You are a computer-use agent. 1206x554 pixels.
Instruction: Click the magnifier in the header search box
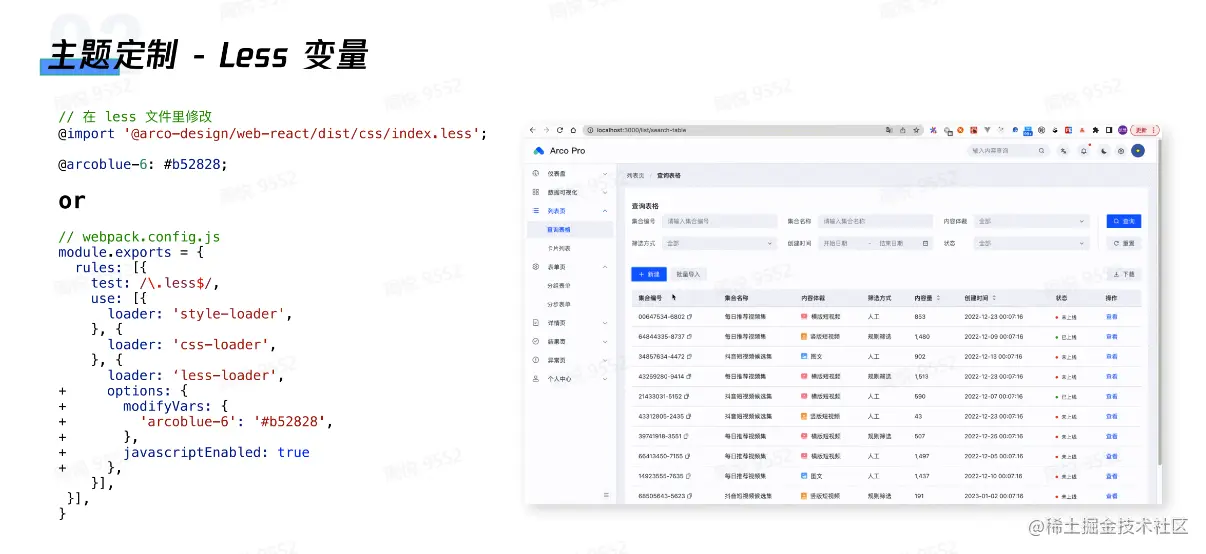[1041, 151]
